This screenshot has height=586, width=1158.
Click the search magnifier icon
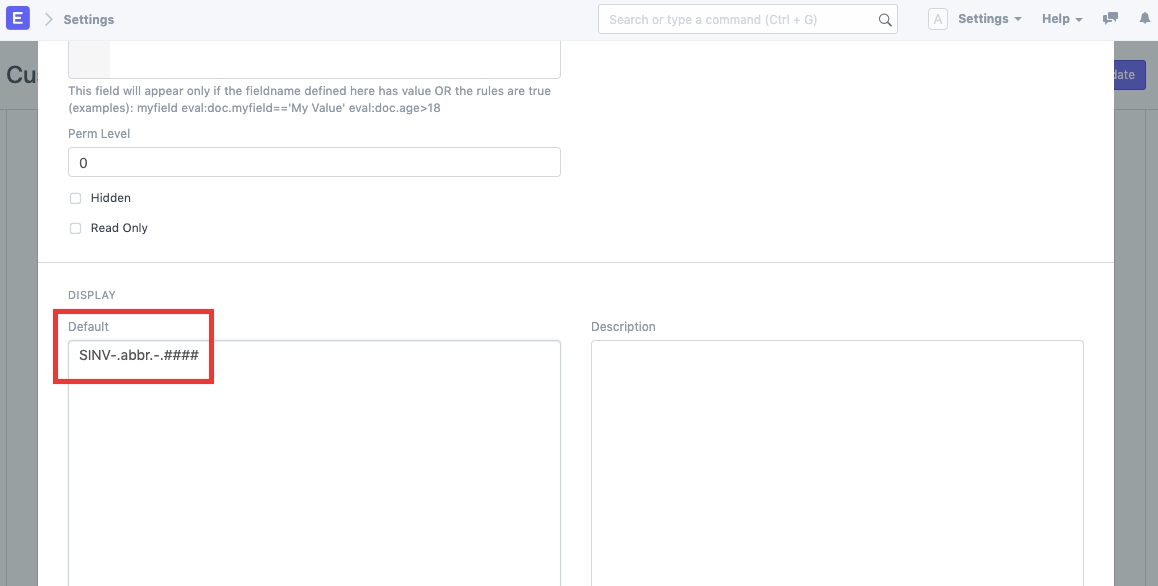[x=884, y=19]
